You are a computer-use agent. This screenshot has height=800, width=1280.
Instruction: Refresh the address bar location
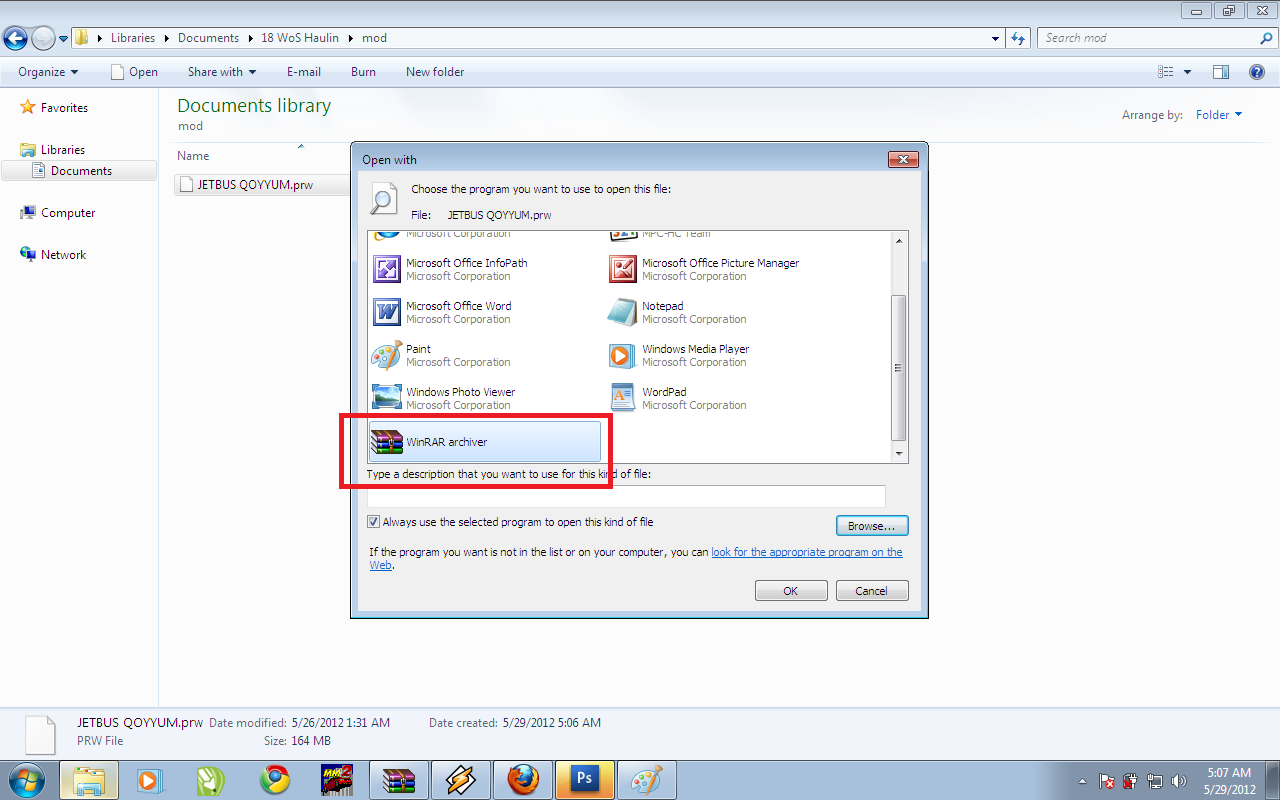(x=1019, y=38)
